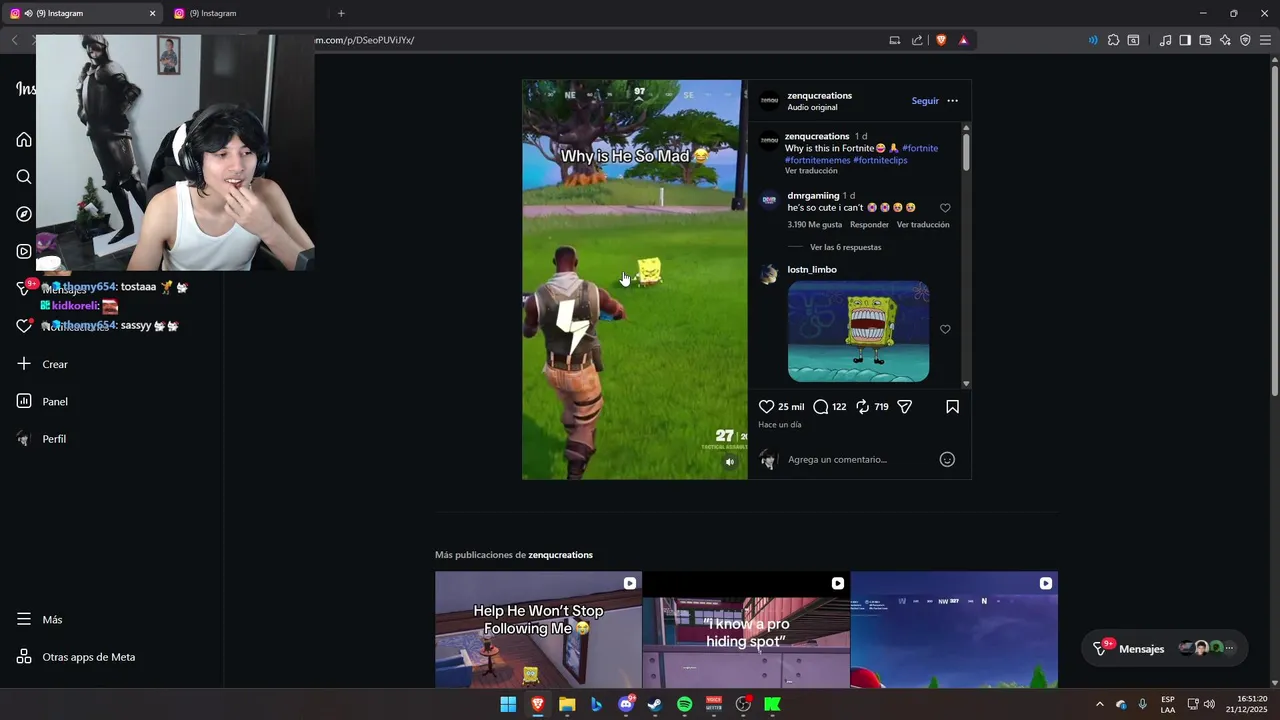Open File Explorer from the taskbar
This screenshot has height=720, width=1280.
coord(567,704)
